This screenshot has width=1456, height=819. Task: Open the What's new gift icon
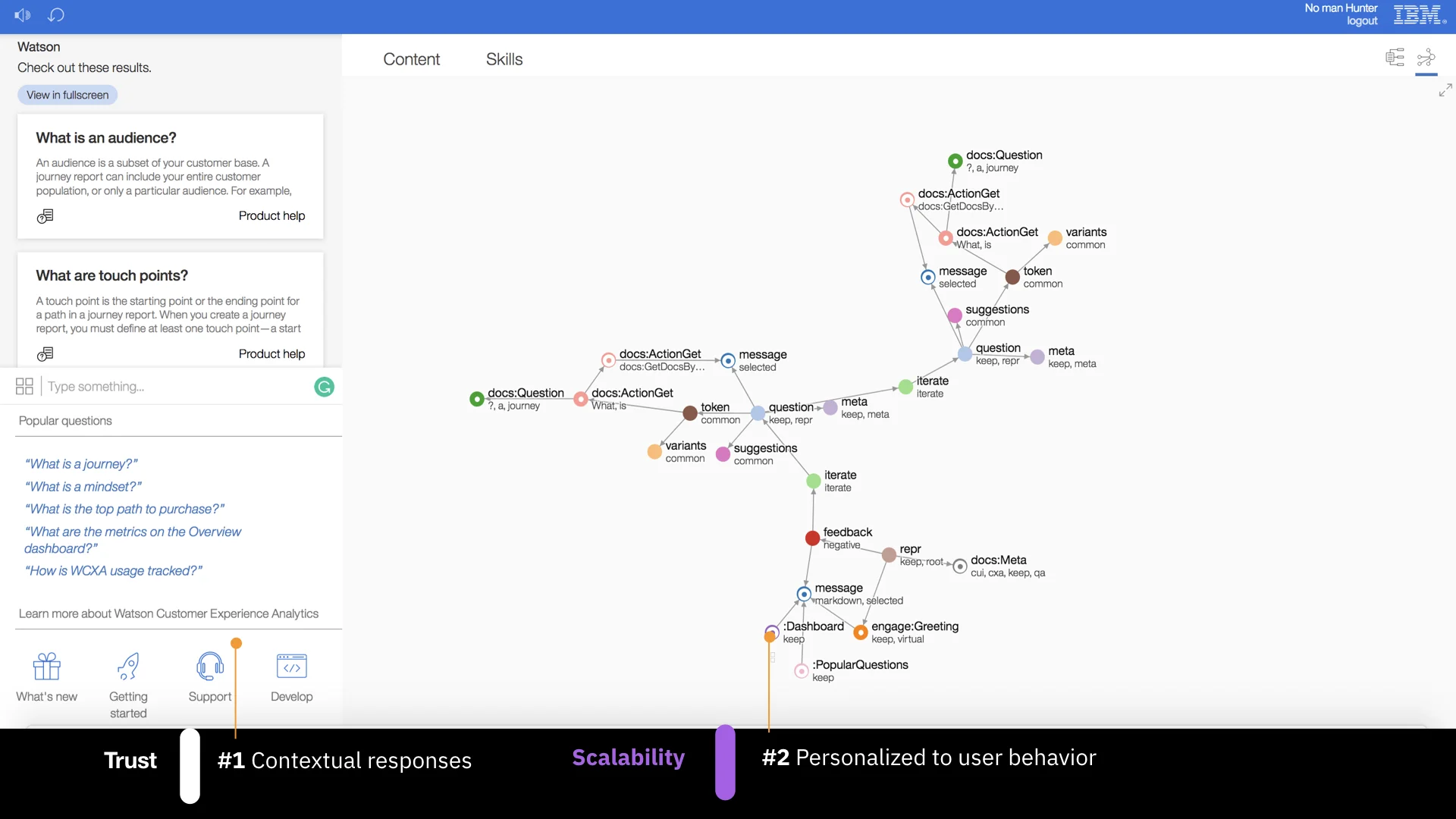[x=47, y=667]
